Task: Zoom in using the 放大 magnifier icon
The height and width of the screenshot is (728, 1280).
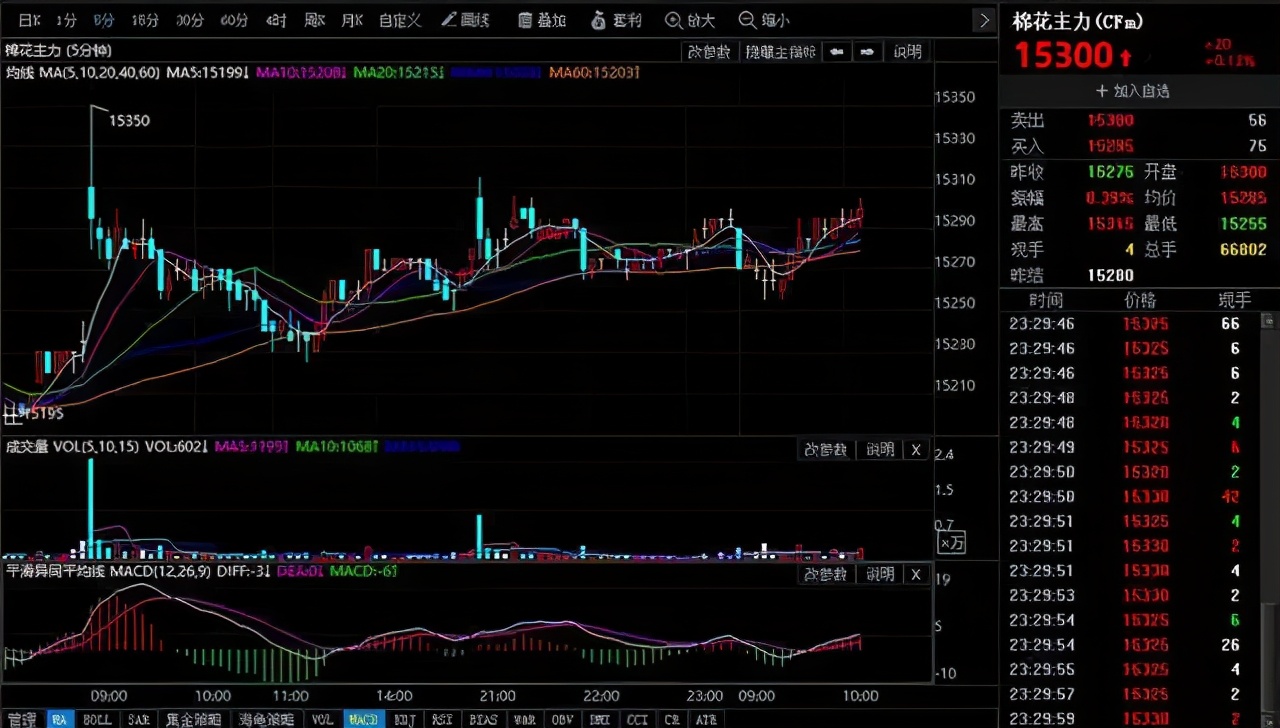Action: coord(690,19)
